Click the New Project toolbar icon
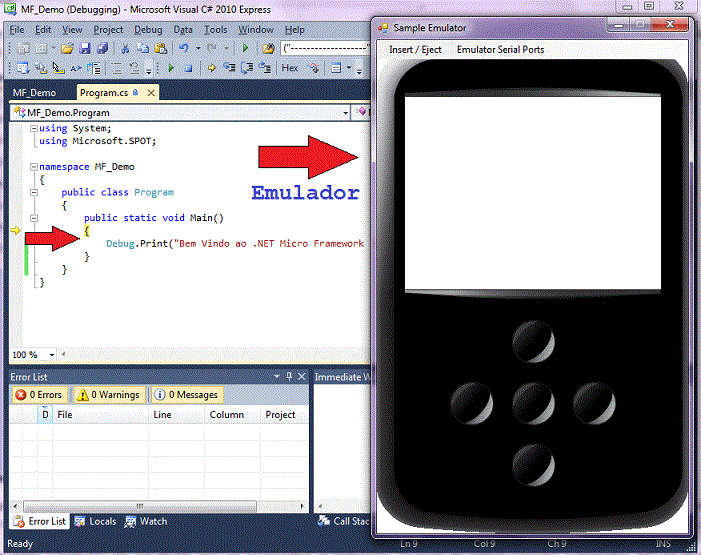Image resolution: width=701 pixels, height=555 pixels. tap(24, 48)
